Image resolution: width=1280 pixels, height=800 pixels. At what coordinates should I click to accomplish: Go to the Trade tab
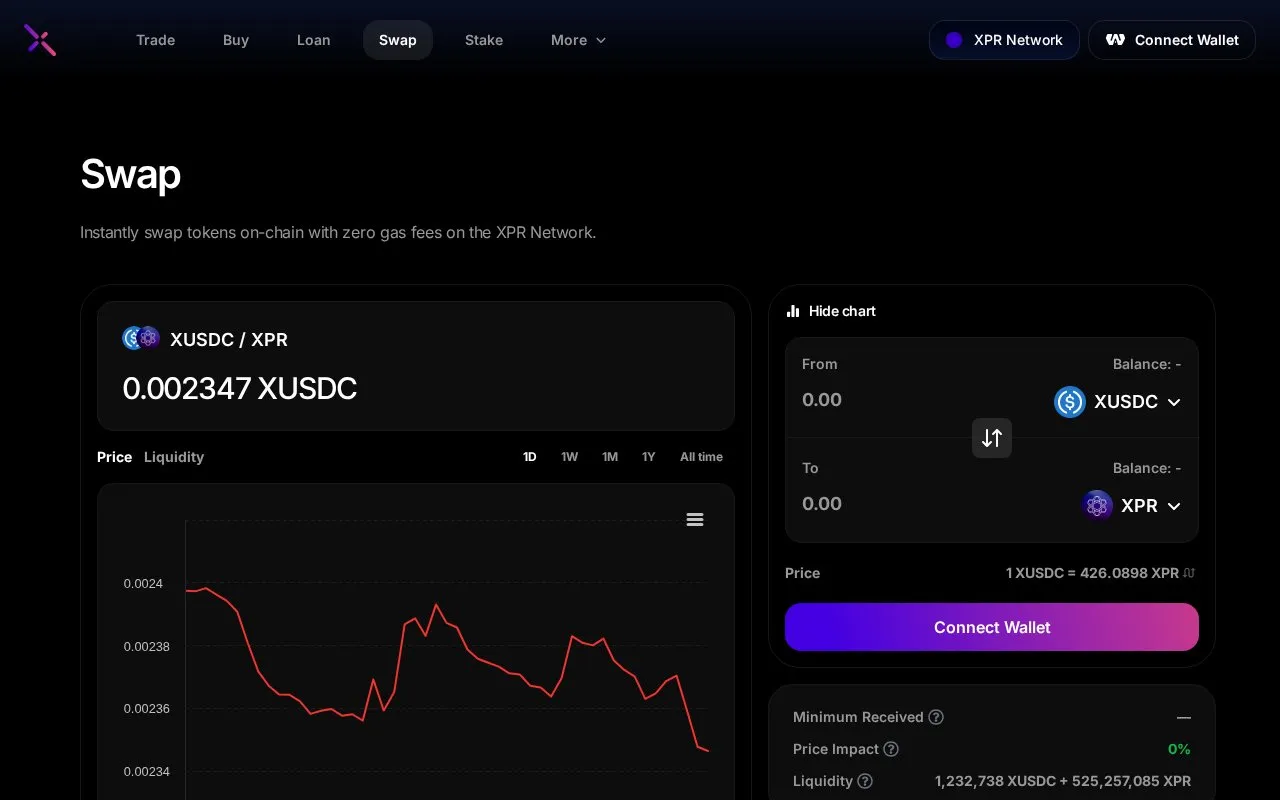[156, 40]
